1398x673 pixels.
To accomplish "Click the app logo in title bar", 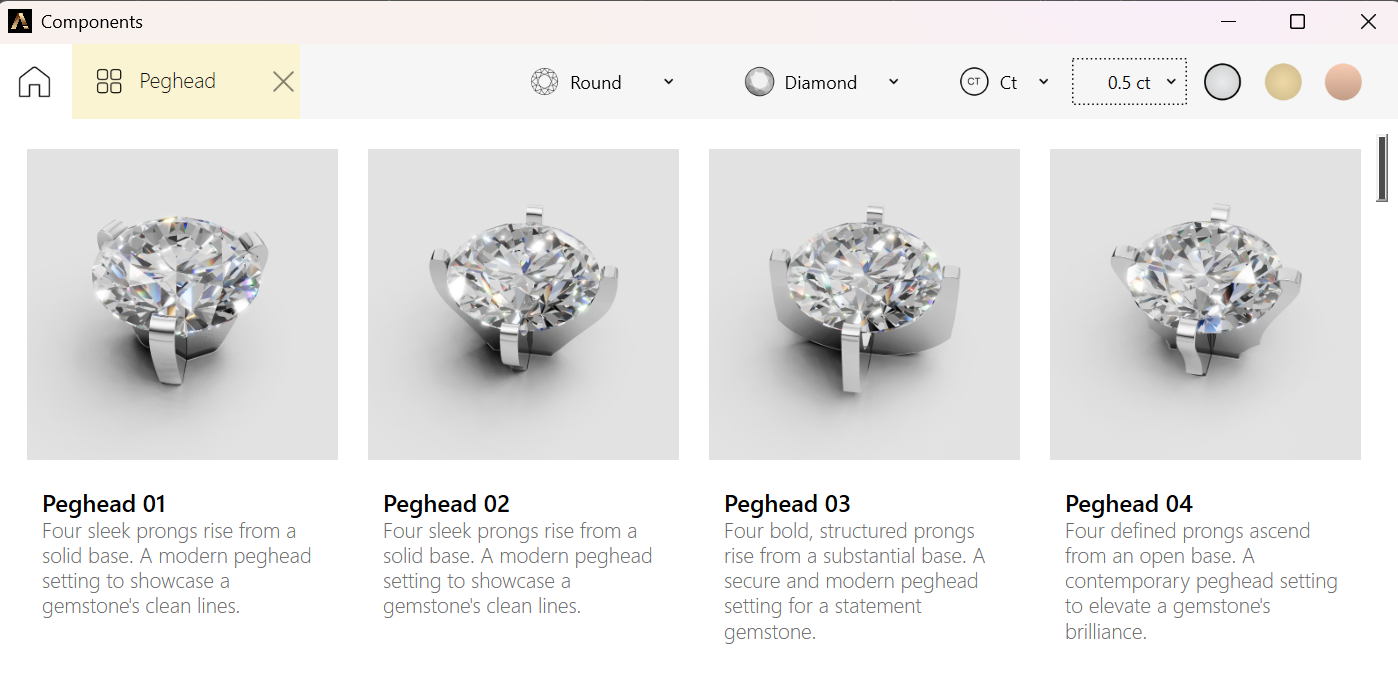I will tap(20, 21).
